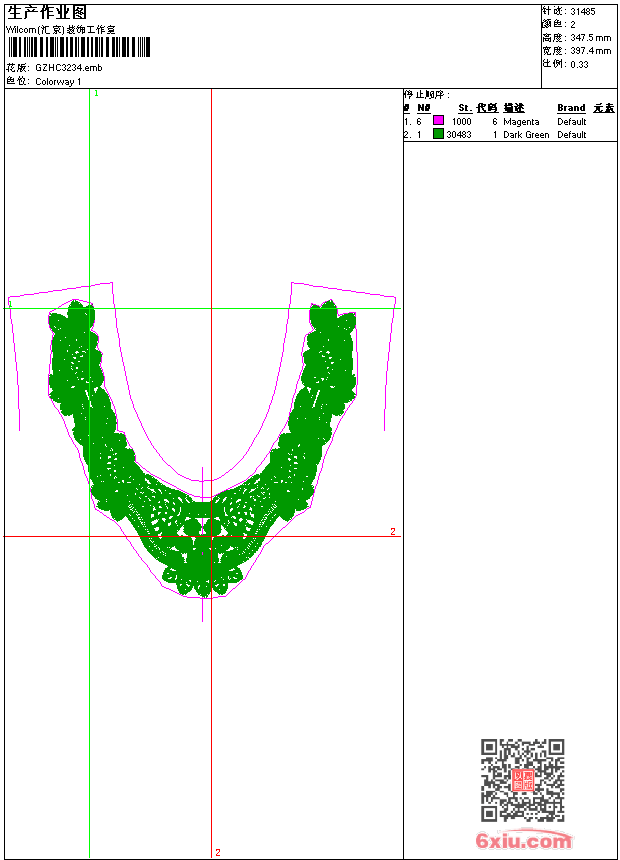Viewport: 620px width, 860px height.
Task: Click the 生产作业图 worksheet title
Action: point(47,12)
